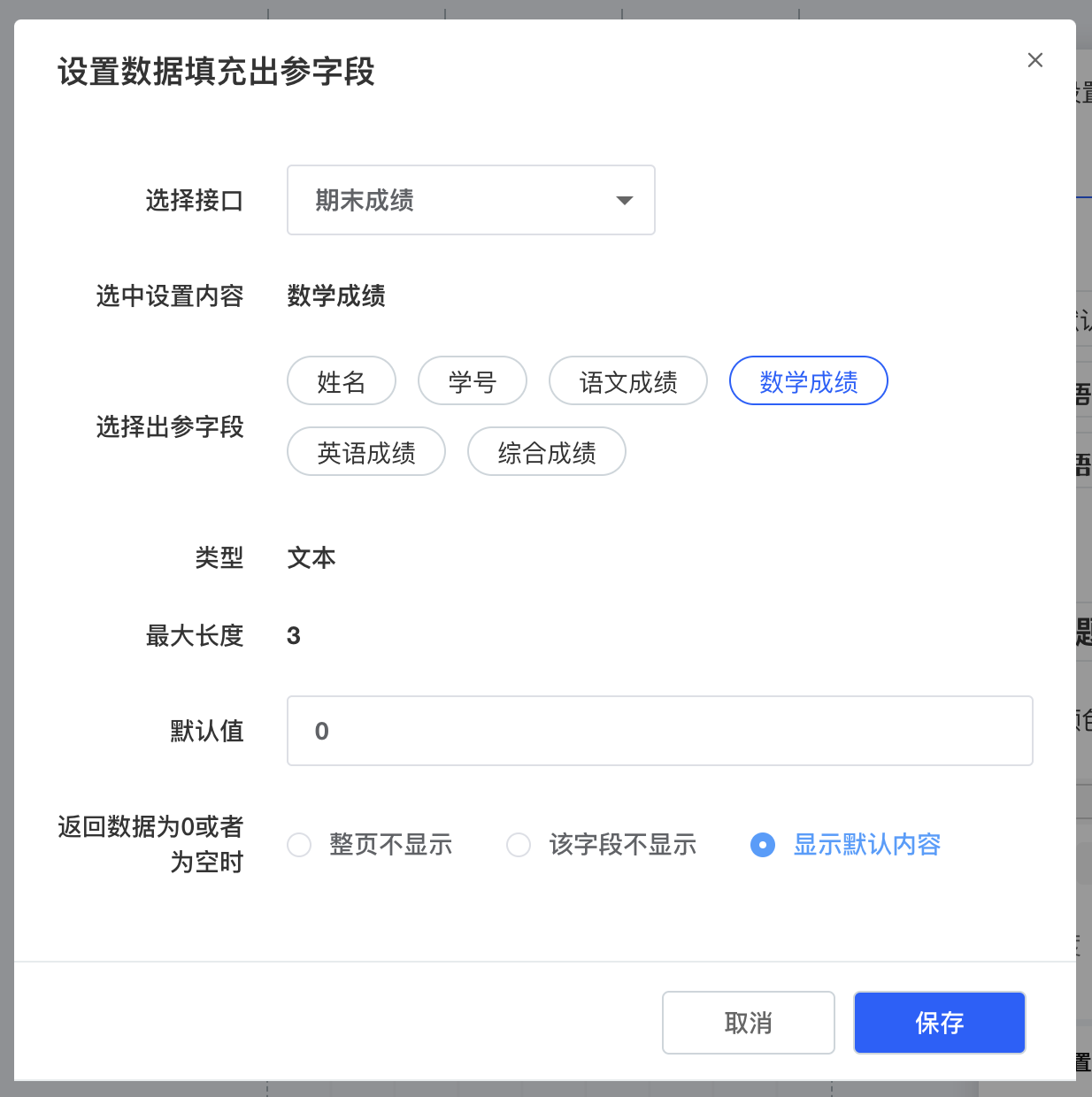
Task: Pick the 英语成绩 field tag
Action: [365, 452]
